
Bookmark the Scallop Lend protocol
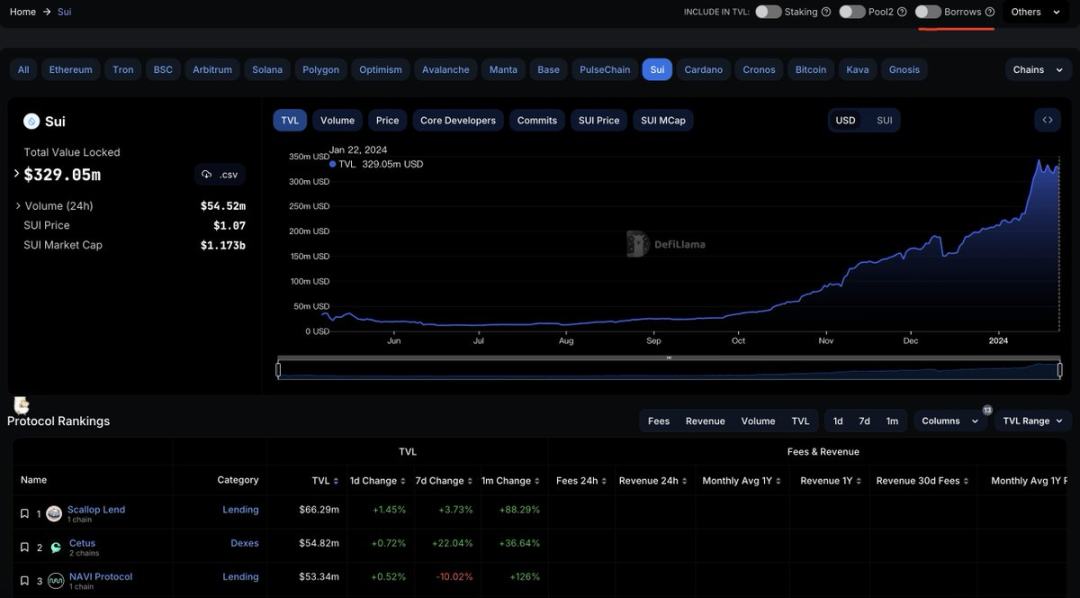tap(24, 514)
